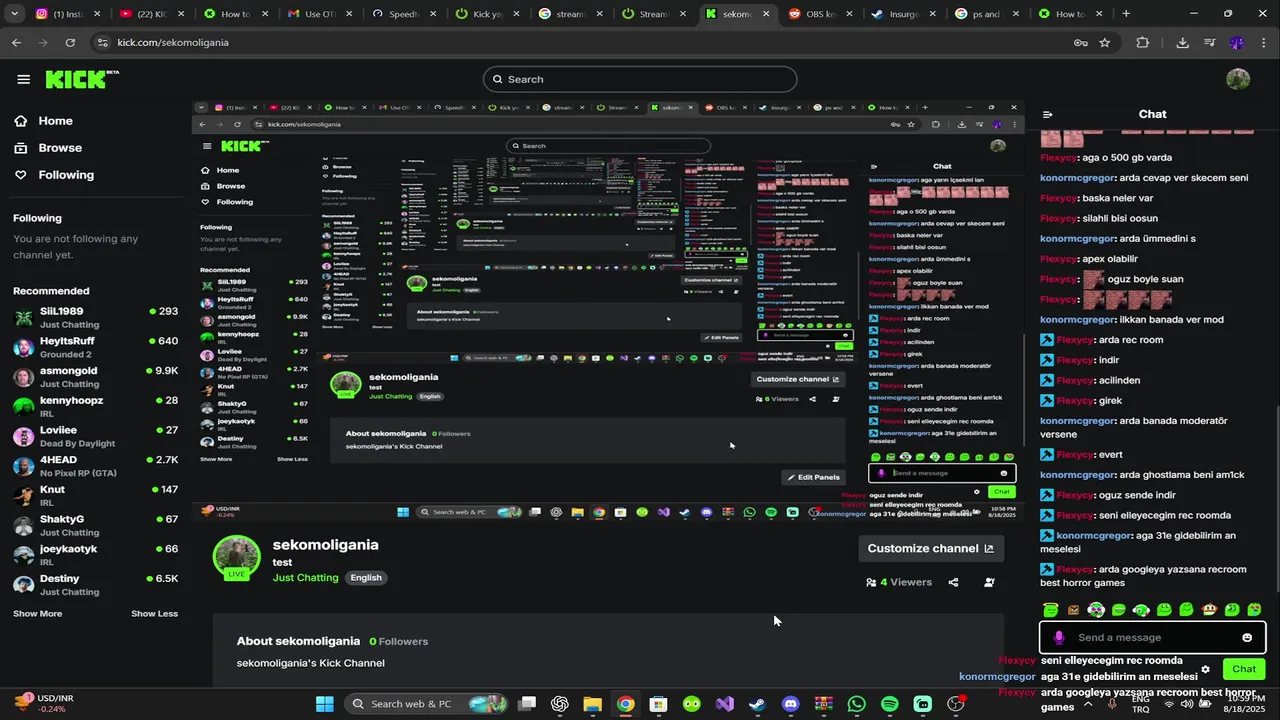Image resolution: width=1280 pixels, height=720 pixels.
Task: Open Visual Studio from the taskbar
Action: [x=725, y=704]
